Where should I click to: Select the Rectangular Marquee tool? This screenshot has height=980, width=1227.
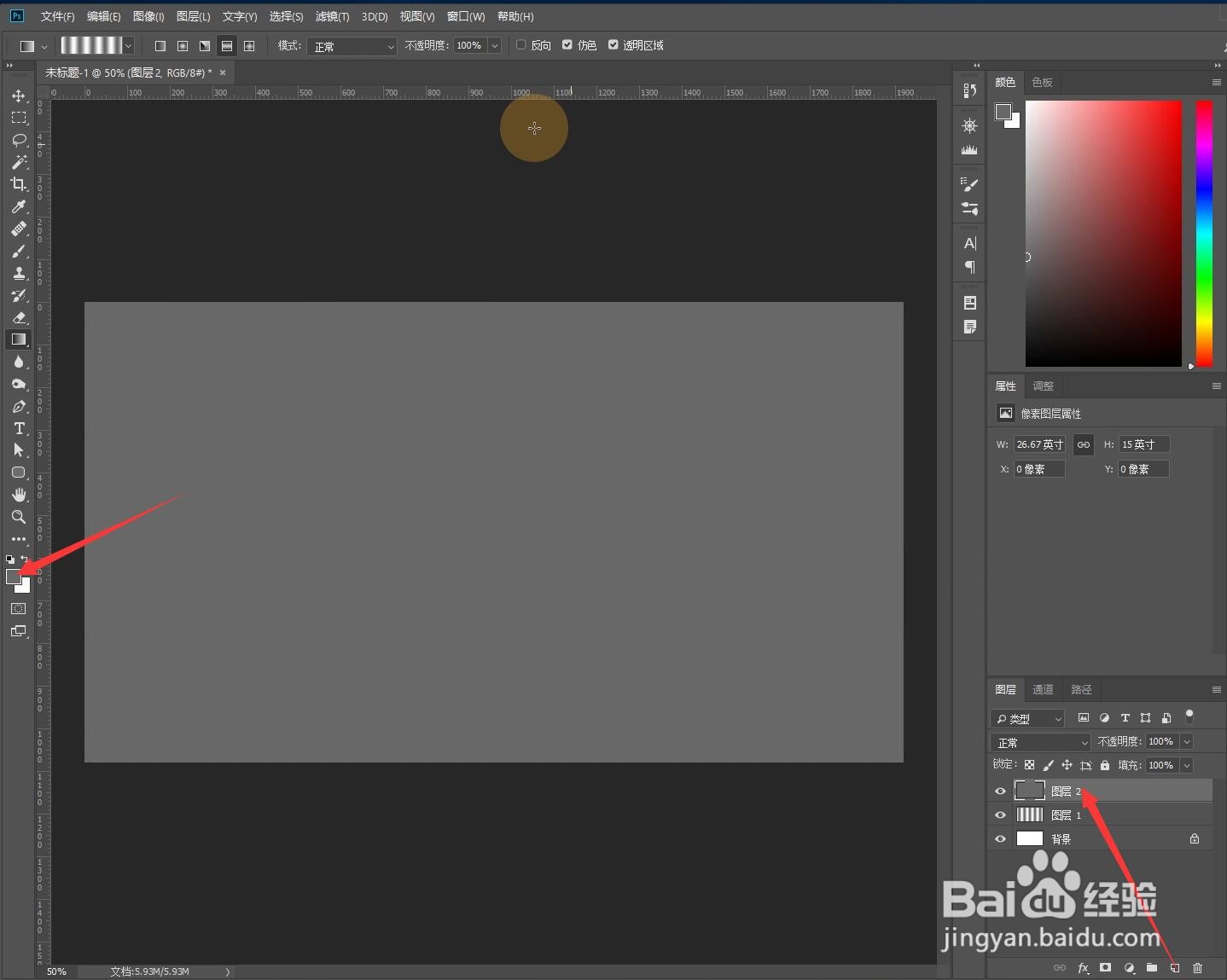pos(19,118)
